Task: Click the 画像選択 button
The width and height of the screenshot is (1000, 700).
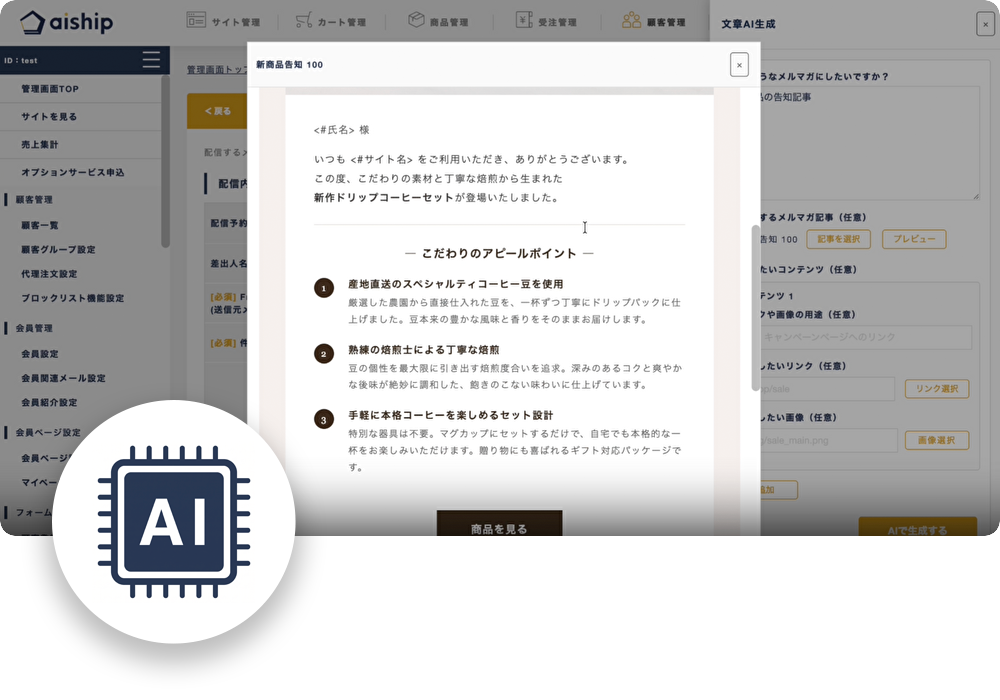Action: coord(937,441)
